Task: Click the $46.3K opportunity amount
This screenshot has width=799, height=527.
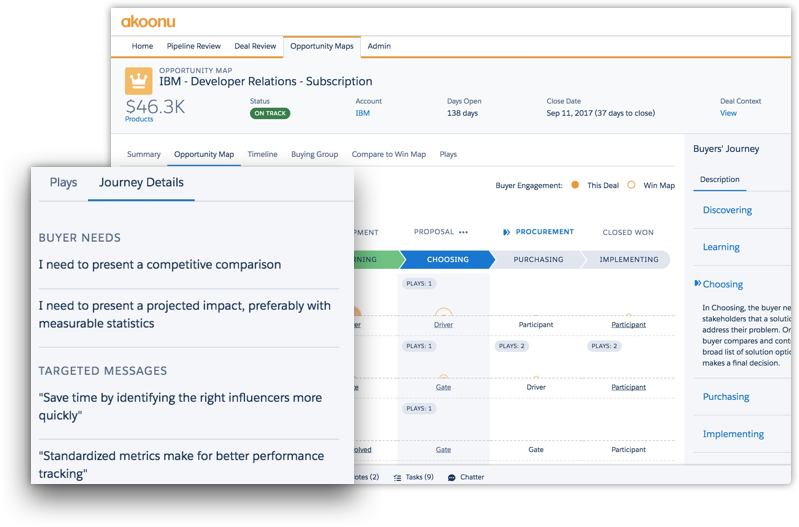Action: [x=155, y=107]
